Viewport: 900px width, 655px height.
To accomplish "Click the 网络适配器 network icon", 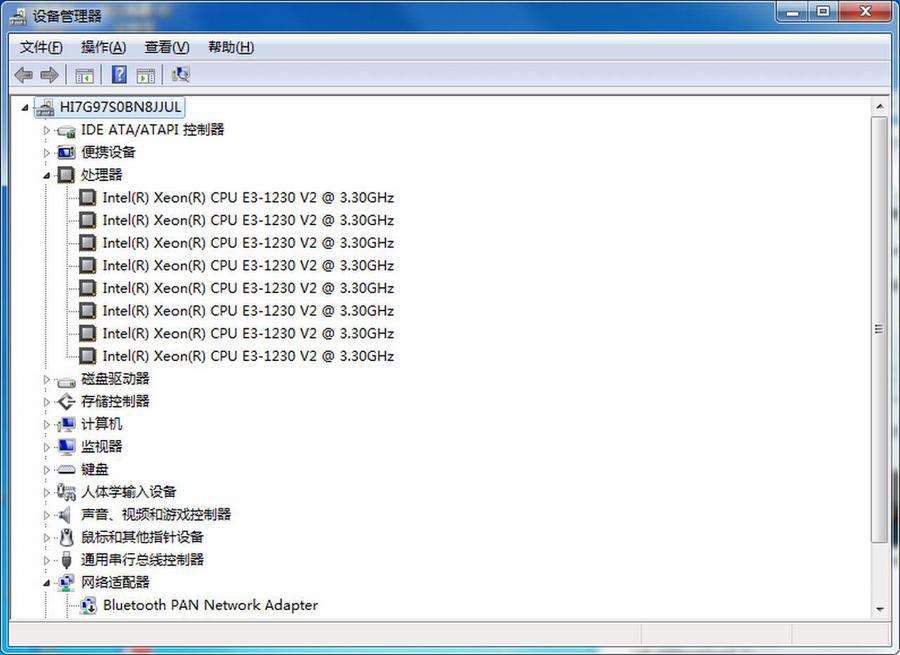I will tap(67, 583).
